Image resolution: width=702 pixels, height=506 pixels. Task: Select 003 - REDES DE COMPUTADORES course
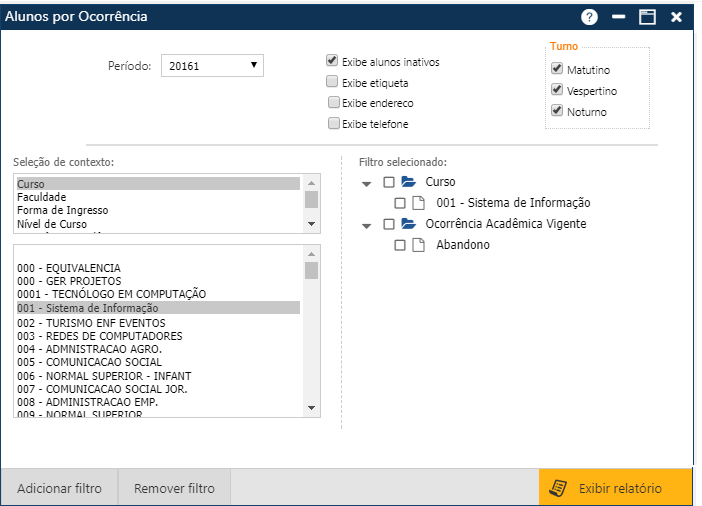(100, 336)
